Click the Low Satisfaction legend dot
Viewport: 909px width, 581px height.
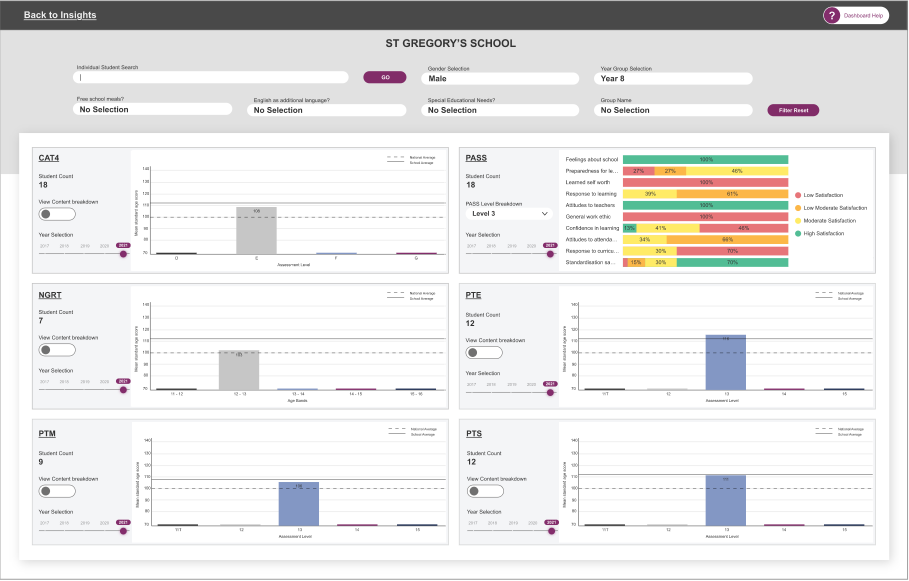pos(798,194)
